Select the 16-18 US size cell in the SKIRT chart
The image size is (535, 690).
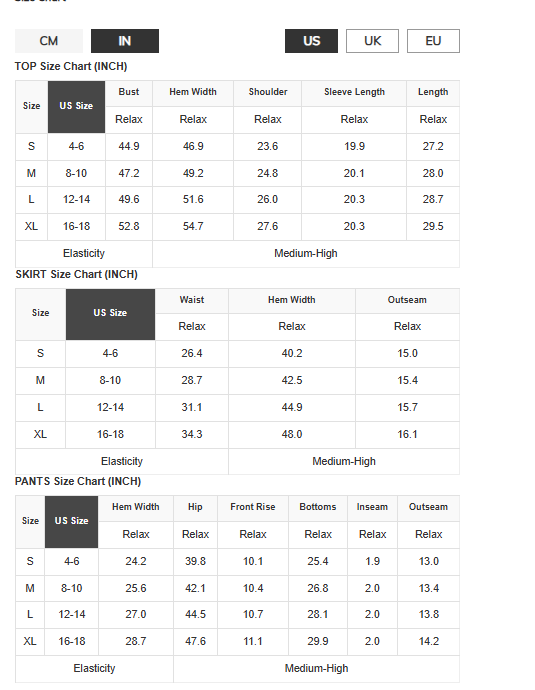click(110, 435)
